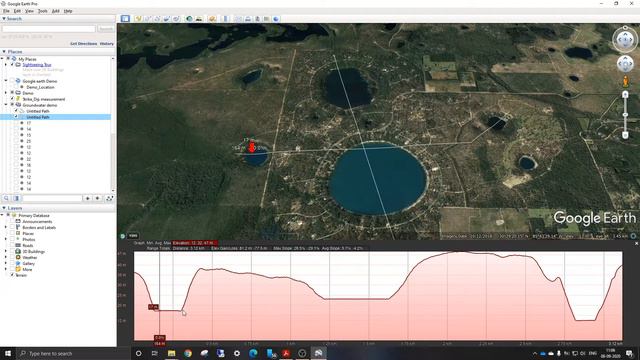The width and height of the screenshot is (640, 360).
Task: Open the Help menu
Action: click(x=68, y=11)
